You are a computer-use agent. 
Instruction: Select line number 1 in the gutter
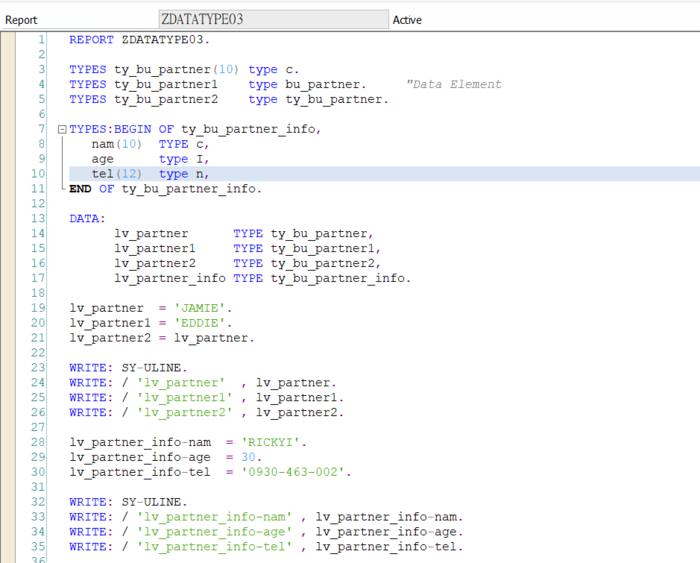pos(41,39)
